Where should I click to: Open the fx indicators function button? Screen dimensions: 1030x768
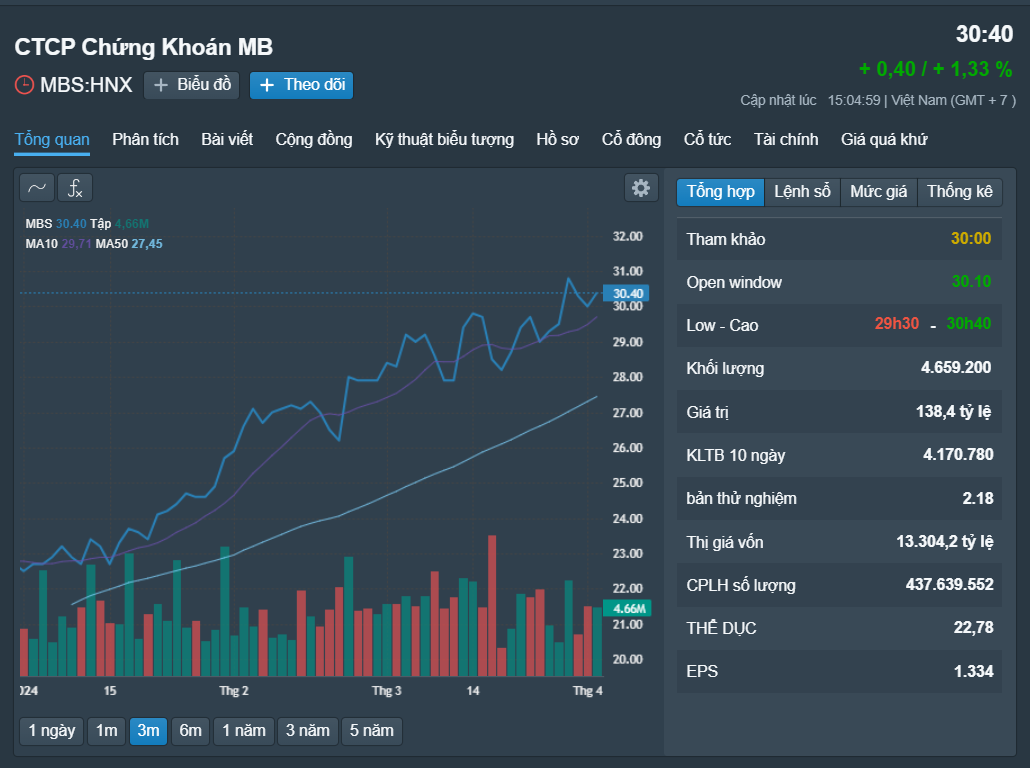click(75, 188)
